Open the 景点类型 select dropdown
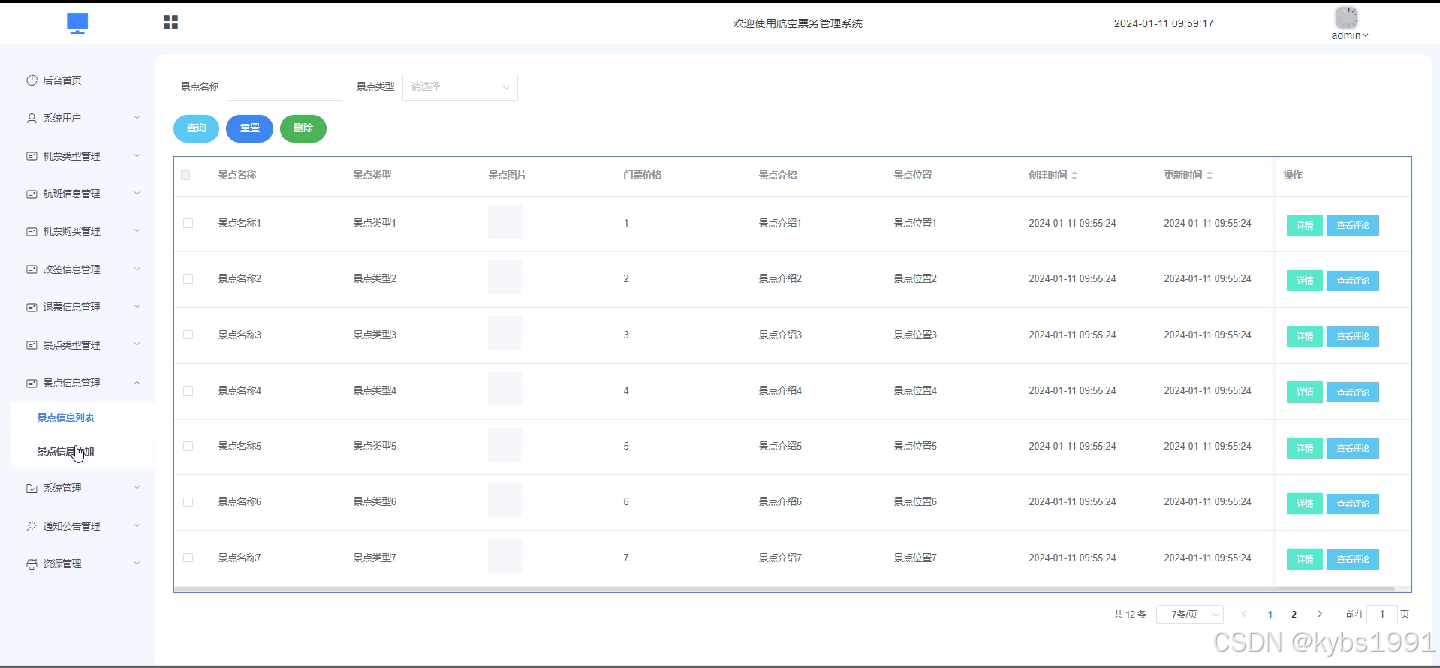Viewport: 1440px width, 668px height. point(460,87)
